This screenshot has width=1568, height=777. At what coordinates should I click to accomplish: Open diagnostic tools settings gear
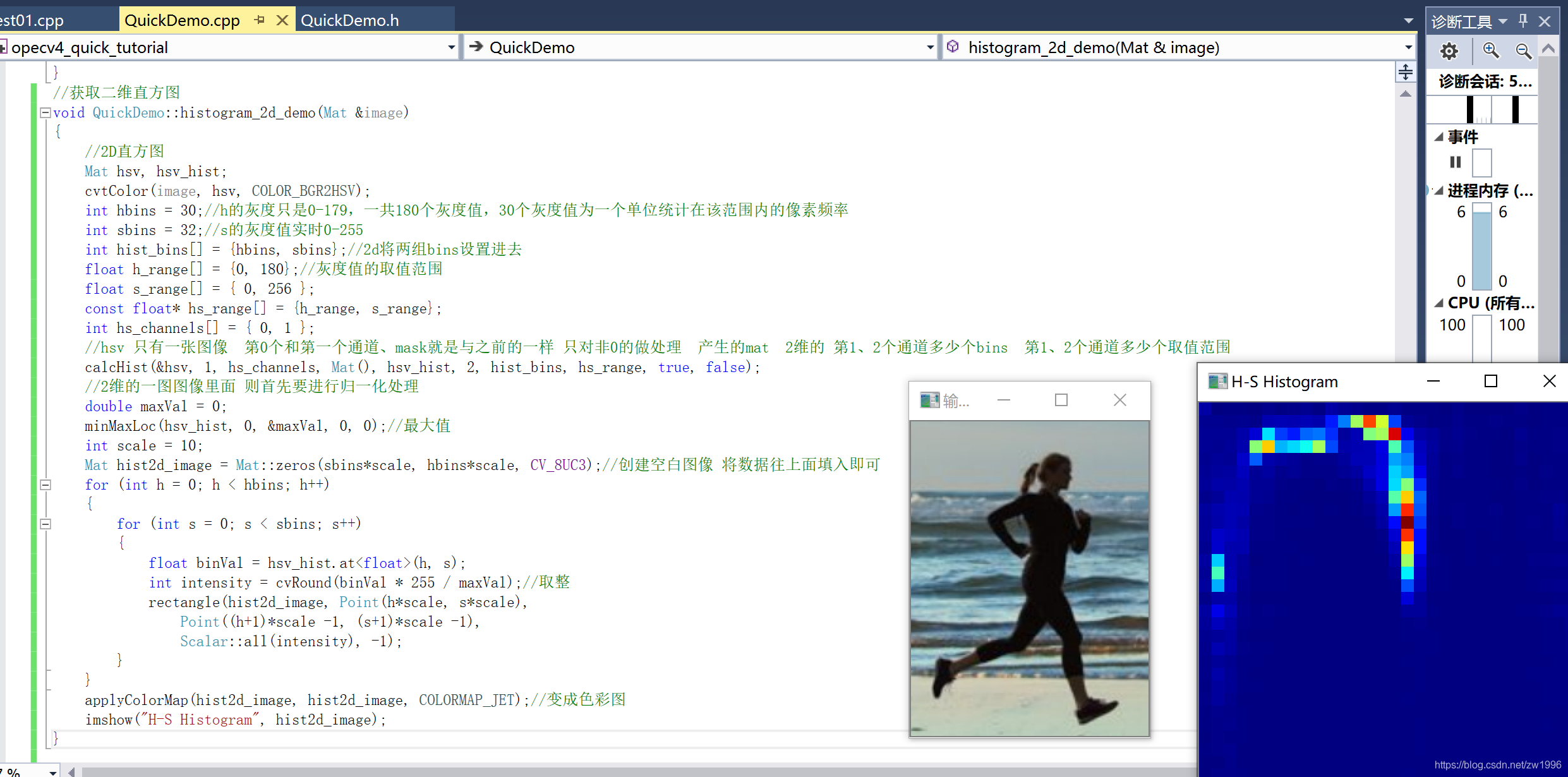tap(1449, 51)
